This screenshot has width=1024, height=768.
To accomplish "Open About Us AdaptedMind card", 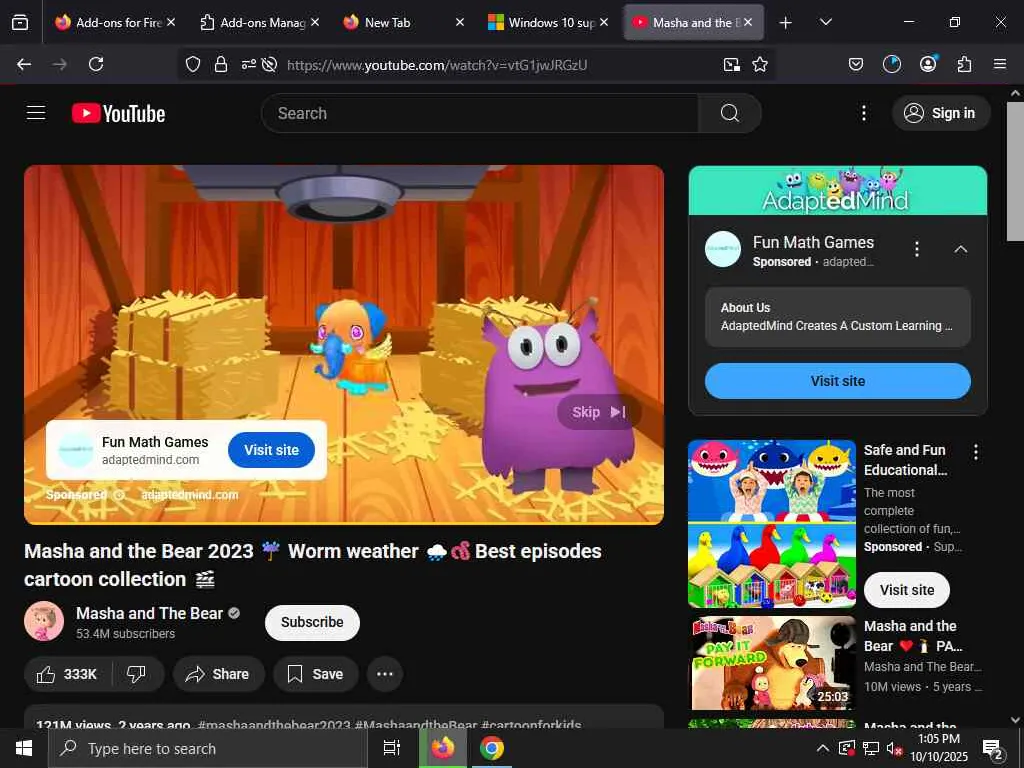I will 837,317.
